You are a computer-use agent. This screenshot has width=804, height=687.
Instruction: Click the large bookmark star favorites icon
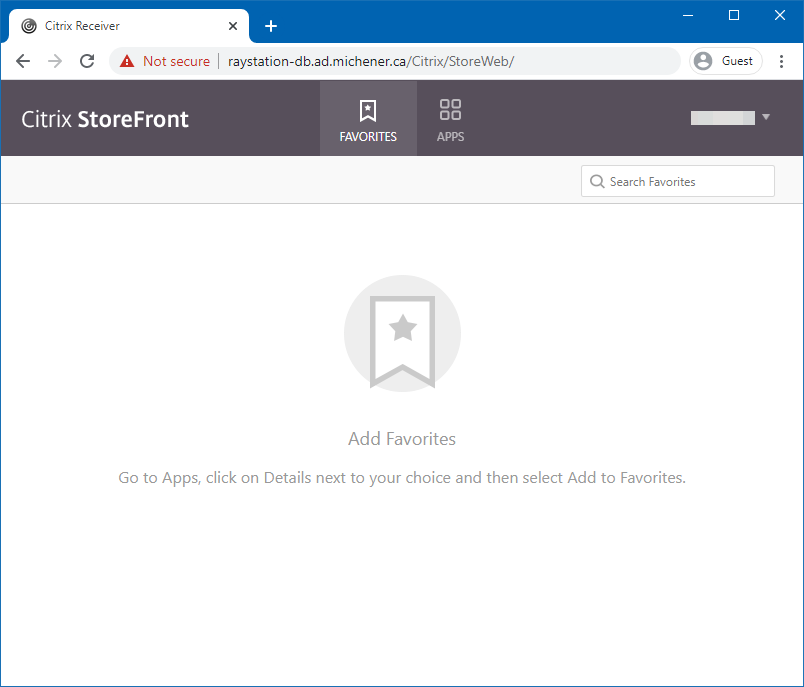coord(403,334)
